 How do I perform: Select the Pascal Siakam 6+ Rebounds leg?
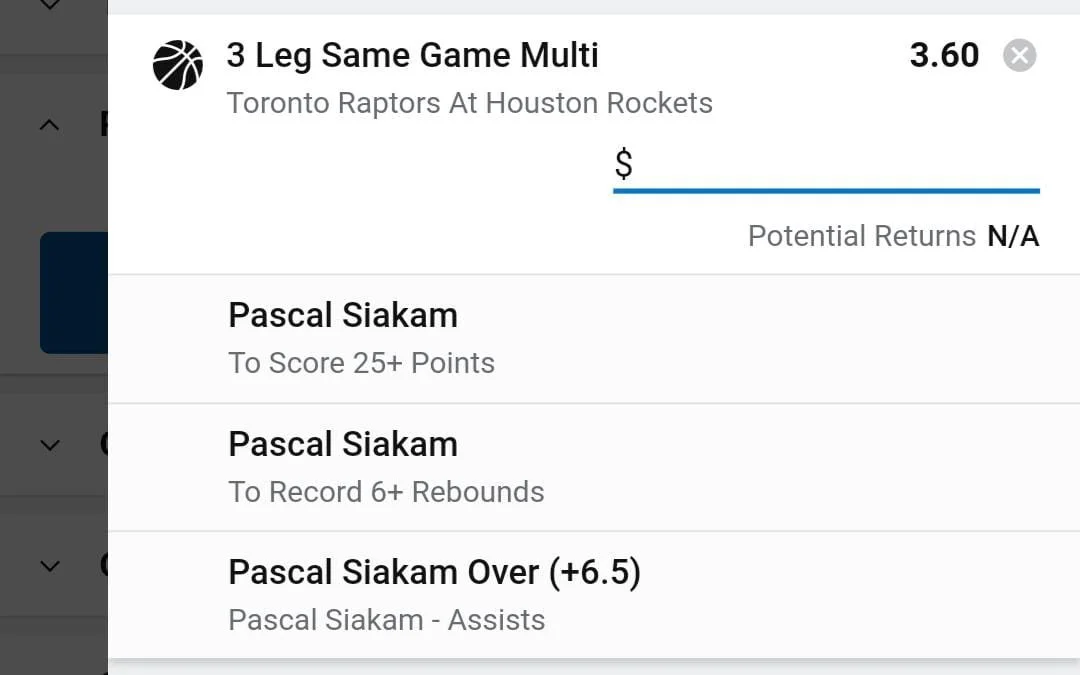tap(343, 444)
